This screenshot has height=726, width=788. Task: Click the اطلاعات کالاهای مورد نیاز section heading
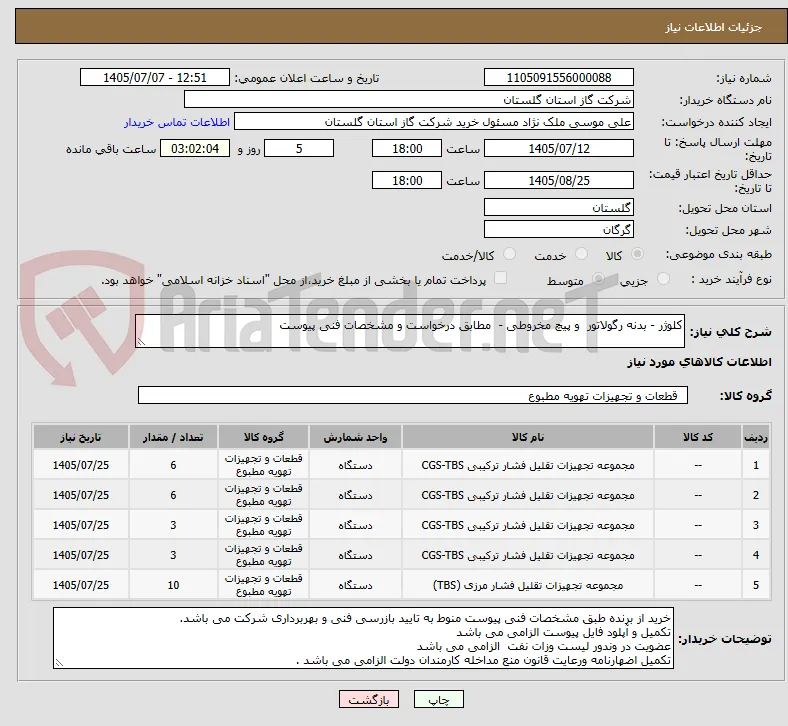[x=699, y=362]
